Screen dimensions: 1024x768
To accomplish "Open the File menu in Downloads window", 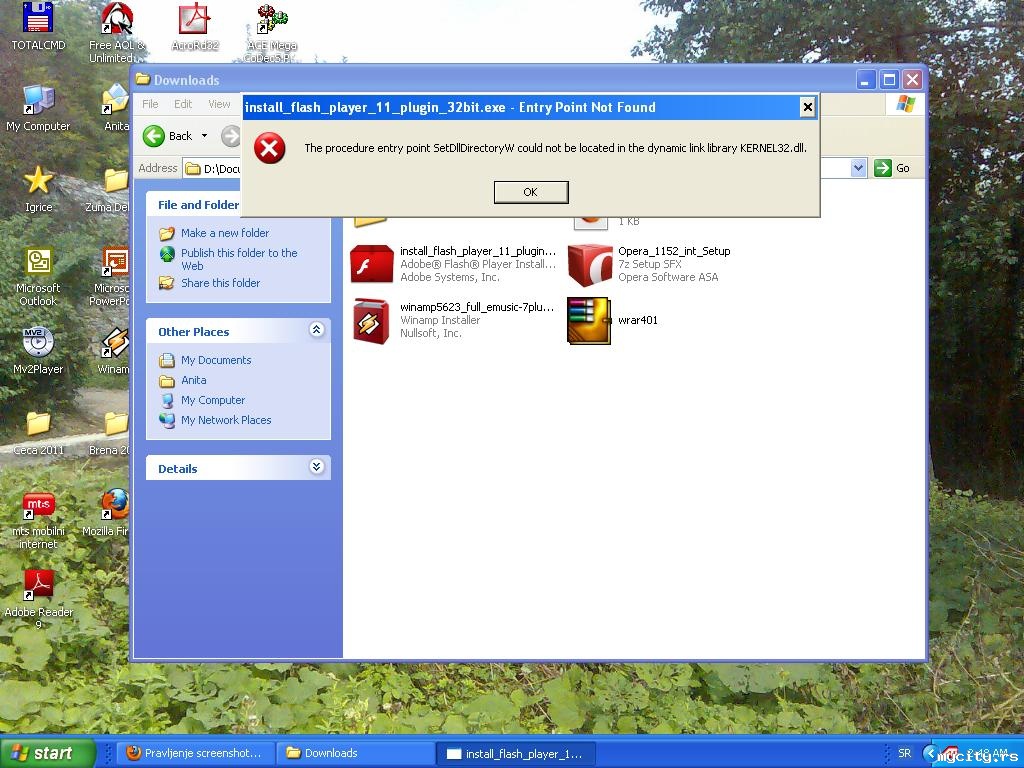I will click(150, 104).
